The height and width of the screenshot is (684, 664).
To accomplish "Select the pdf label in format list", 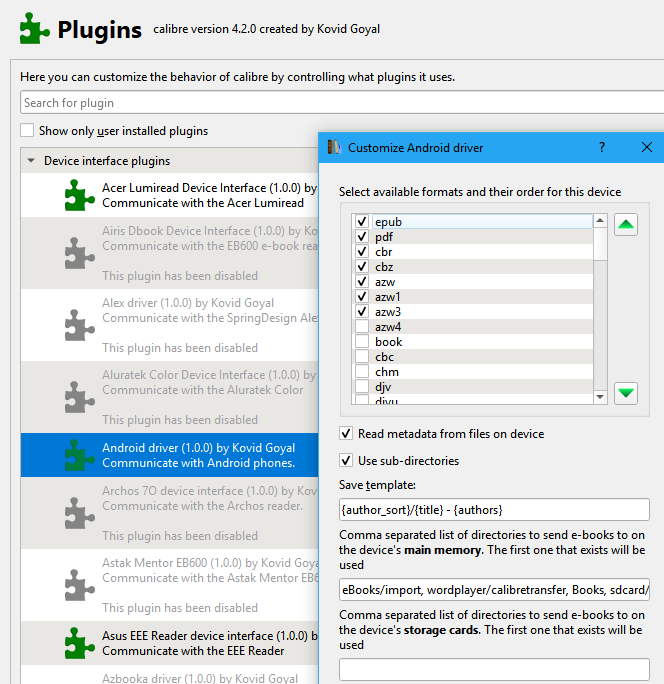I will (384, 237).
